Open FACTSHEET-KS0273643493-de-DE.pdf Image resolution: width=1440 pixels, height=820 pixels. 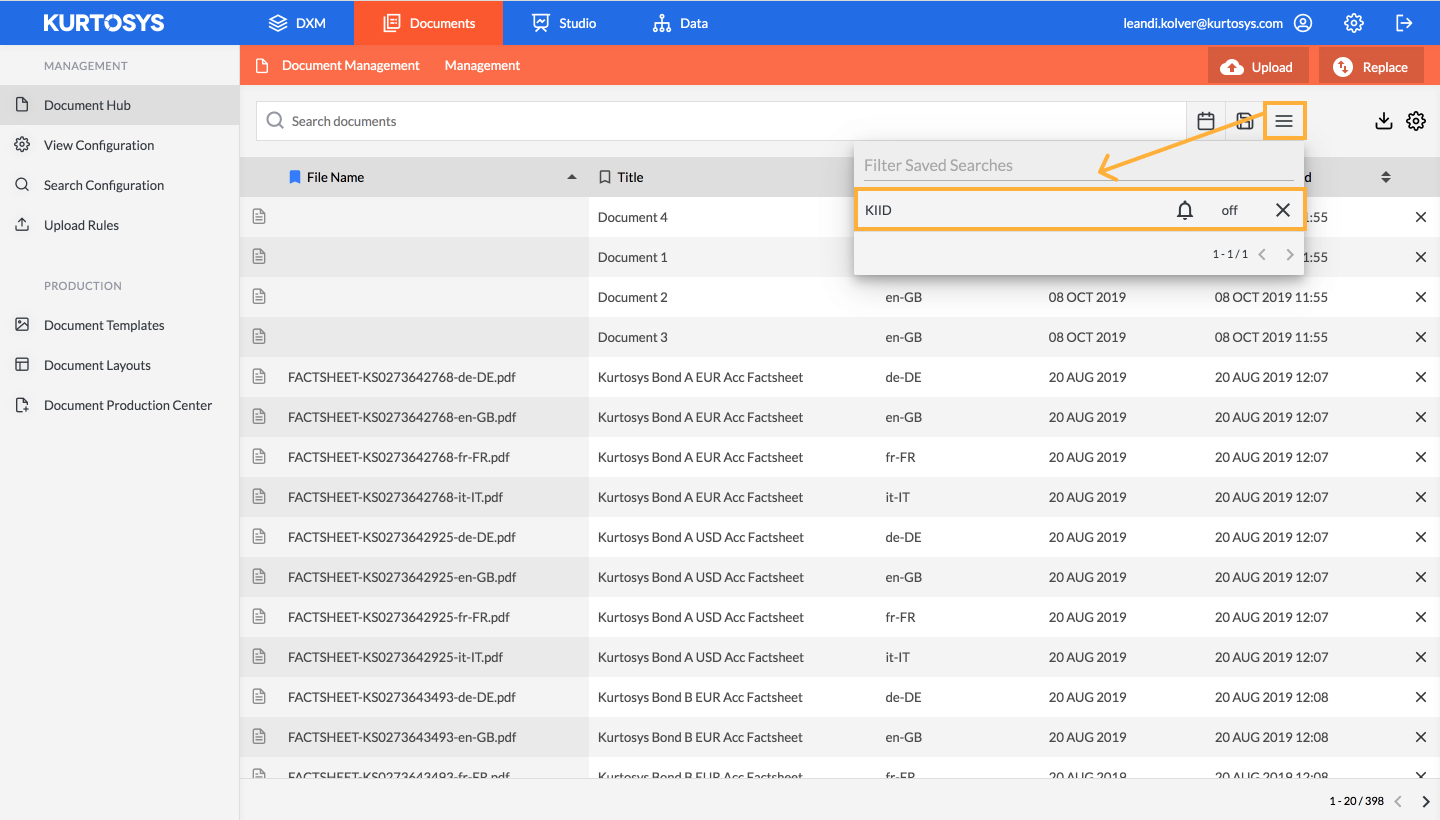click(402, 697)
